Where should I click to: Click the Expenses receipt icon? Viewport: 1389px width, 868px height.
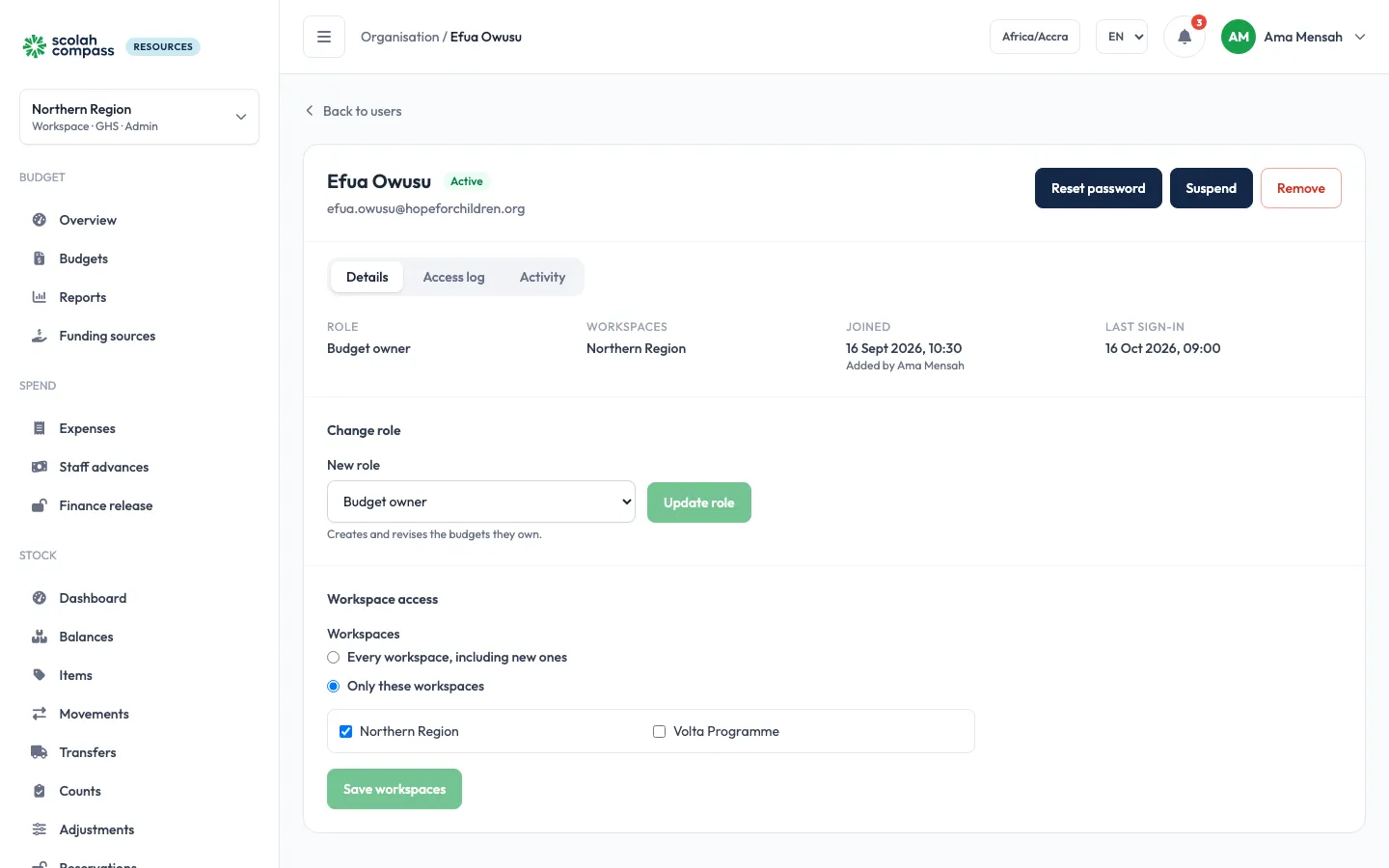pyautogui.click(x=40, y=428)
